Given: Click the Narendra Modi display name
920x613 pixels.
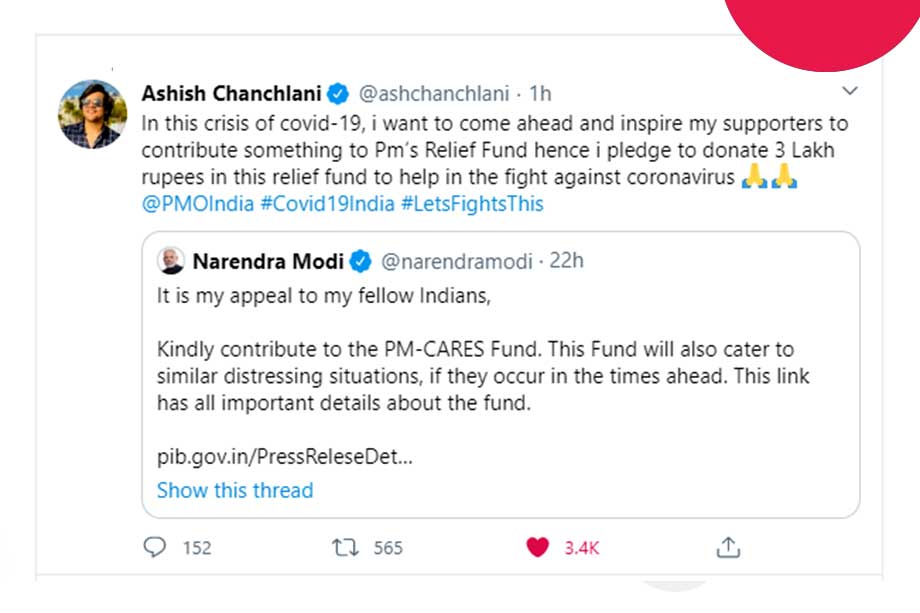Looking at the screenshot, I should click(x=268, y=262).
